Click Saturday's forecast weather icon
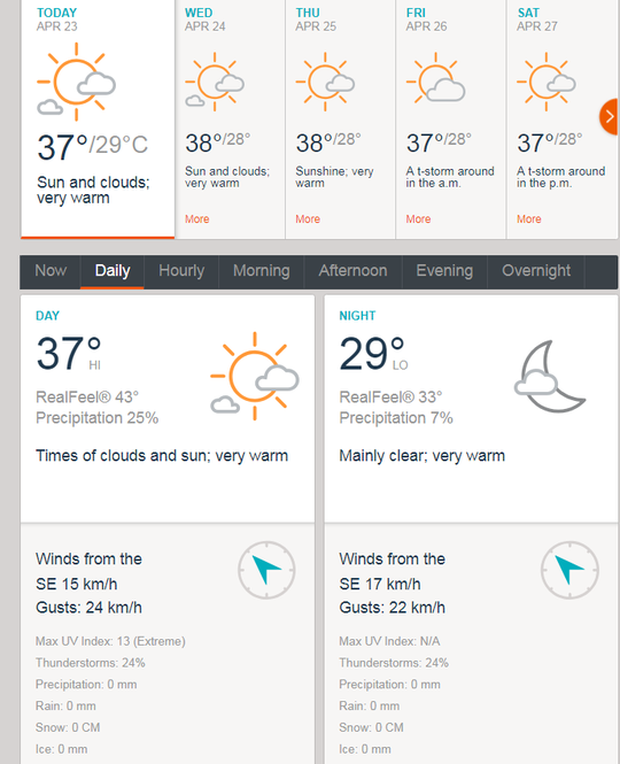 (546, 82)
